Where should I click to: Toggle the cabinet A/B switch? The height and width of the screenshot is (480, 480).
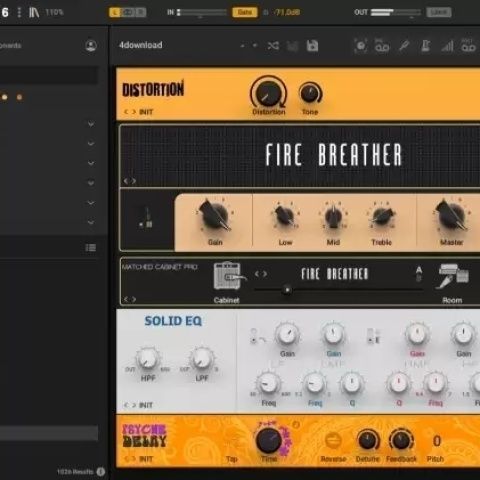(x=419, y=273)
